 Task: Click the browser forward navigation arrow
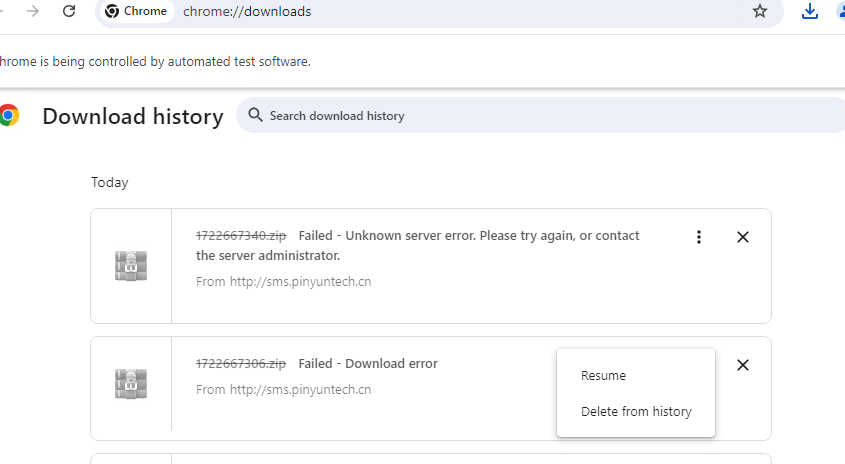pyautogui.click(x=33, y=11)
